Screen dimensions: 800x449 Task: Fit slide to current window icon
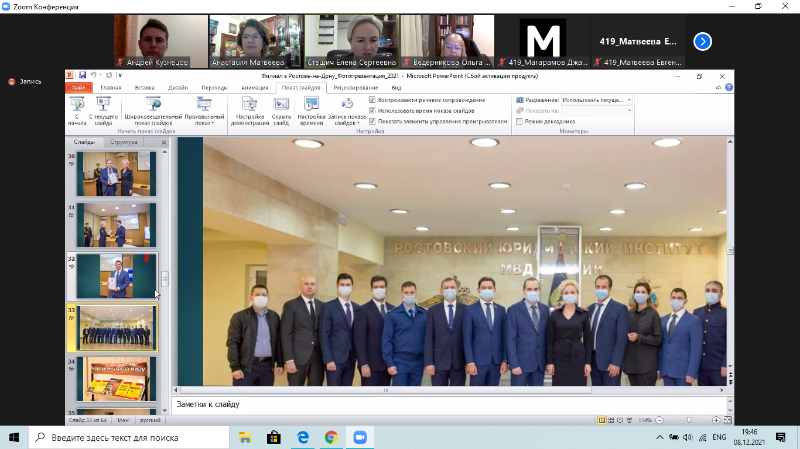click(728, 420)
